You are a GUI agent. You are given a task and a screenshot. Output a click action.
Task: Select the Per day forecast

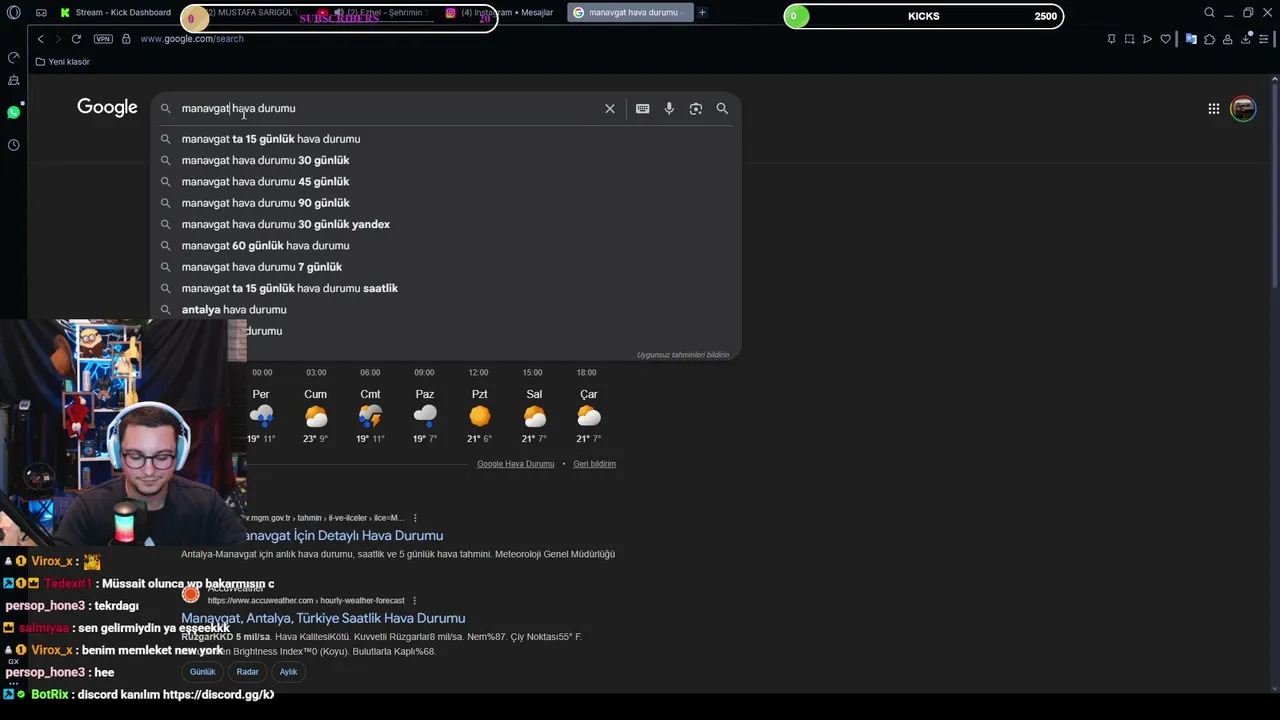(261, 416)
